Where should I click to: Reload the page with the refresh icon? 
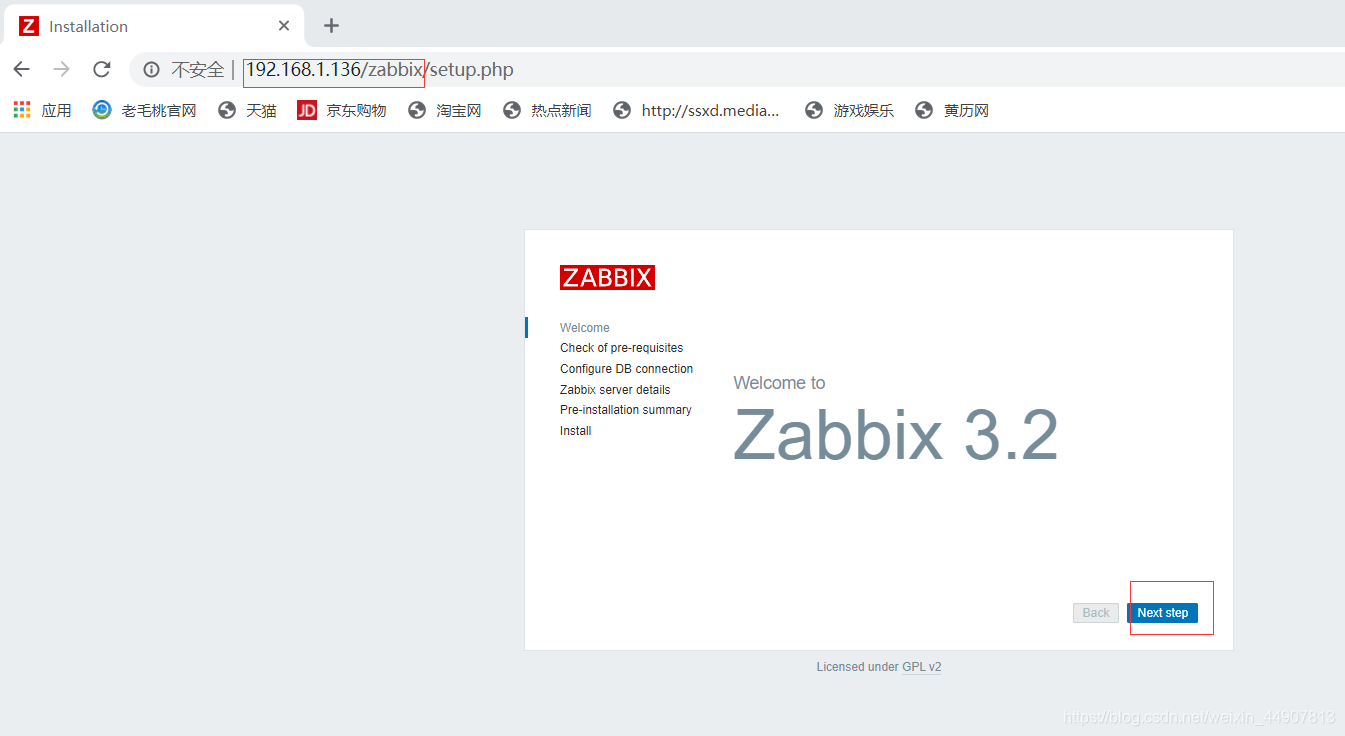(x=101, y=69)
